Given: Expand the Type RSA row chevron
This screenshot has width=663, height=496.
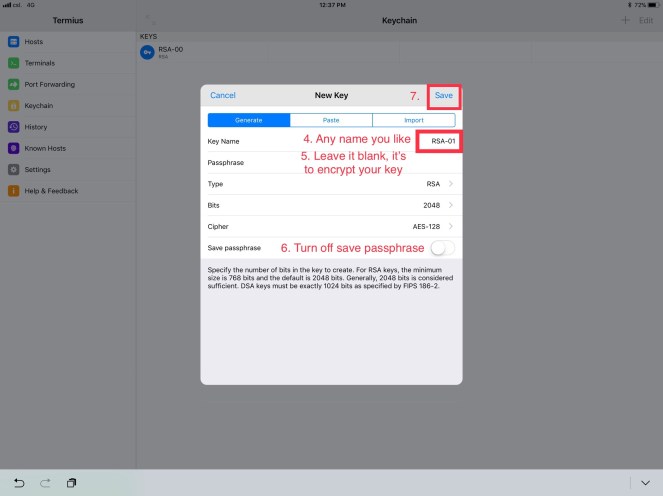Looking at the screenshot, I should [x=450, y=184].
